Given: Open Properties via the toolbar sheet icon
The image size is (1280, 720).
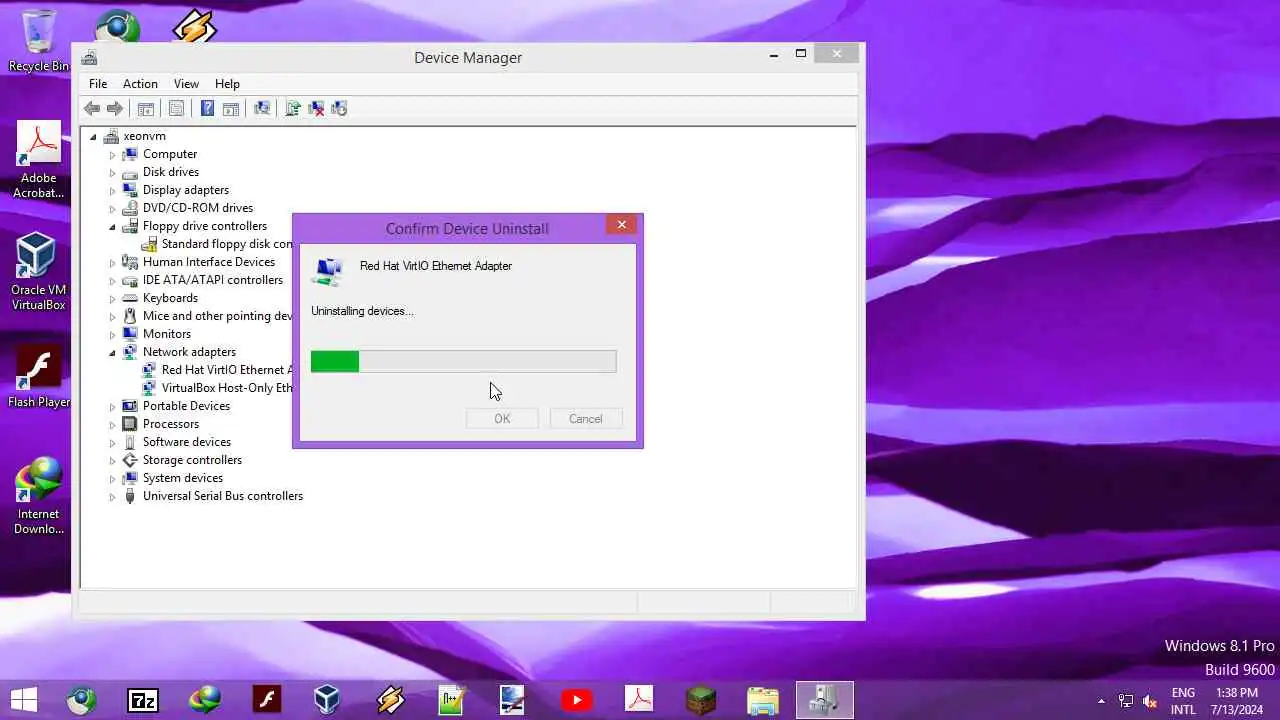Looking at the screenshot, I should click(x=177, y=109).
